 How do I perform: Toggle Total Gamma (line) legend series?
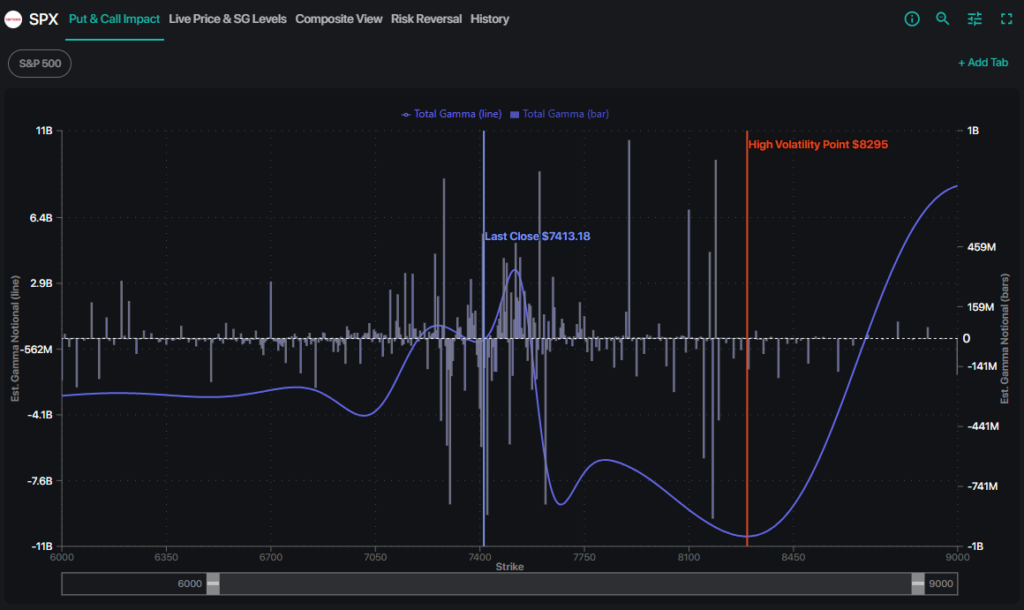click(x=451, y=114)
